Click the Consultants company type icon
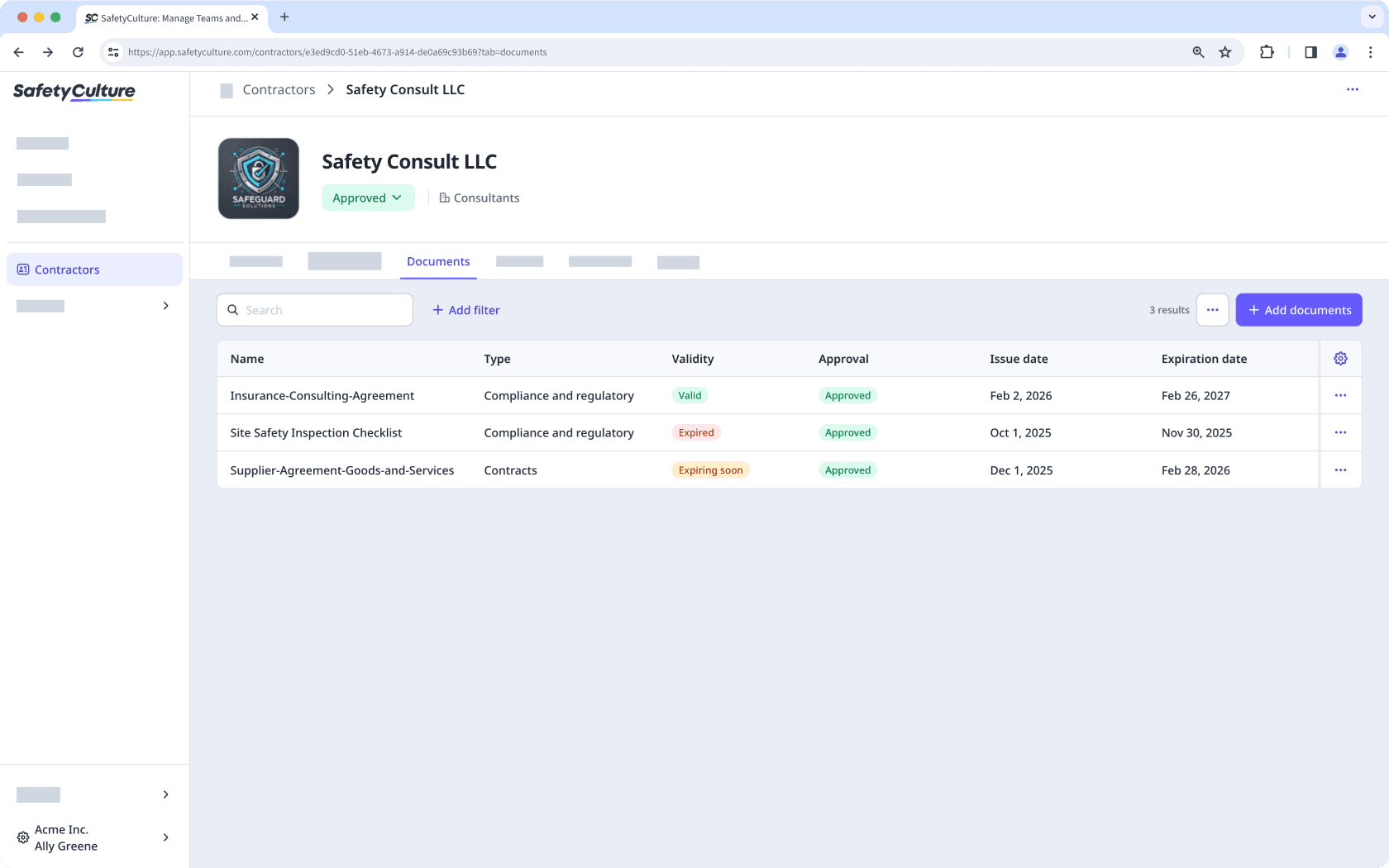This screenshot has width=1389, height=868. point(445,198)
